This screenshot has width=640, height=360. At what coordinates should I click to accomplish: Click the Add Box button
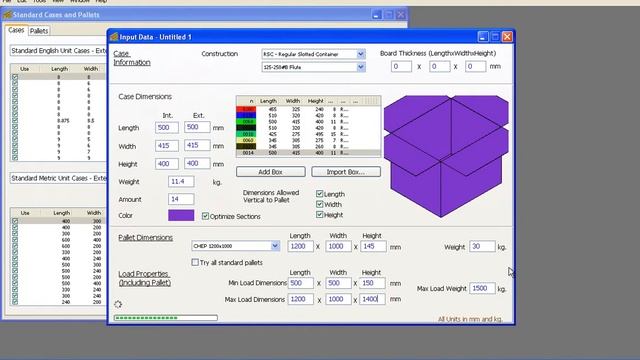(x=270, y=172)
